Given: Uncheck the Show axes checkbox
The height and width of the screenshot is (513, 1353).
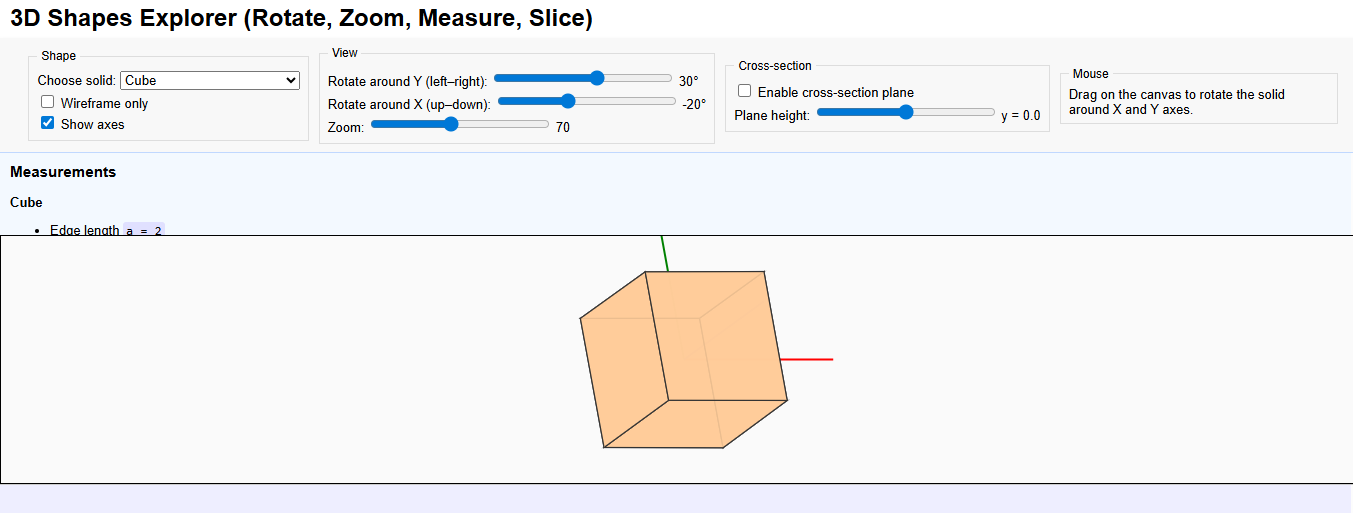Looking at the screenshot, I should coord(47,123).
